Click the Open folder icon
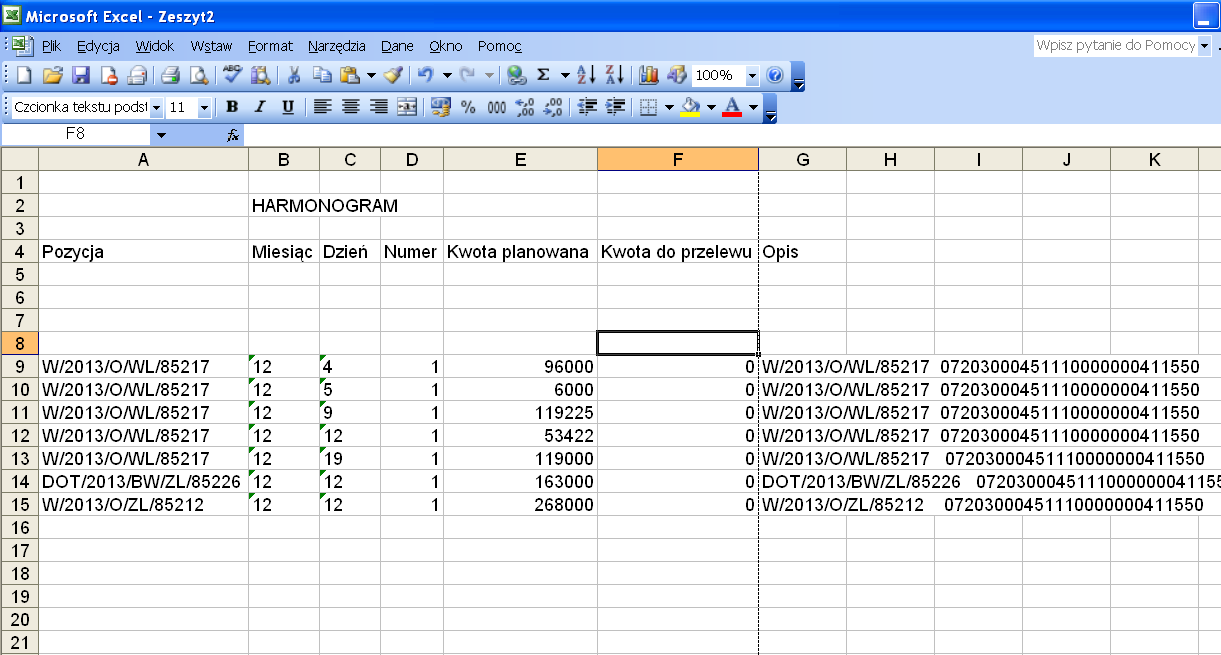Image resolution: width=1221 pixels, height=655 pixels. (53, 75)
